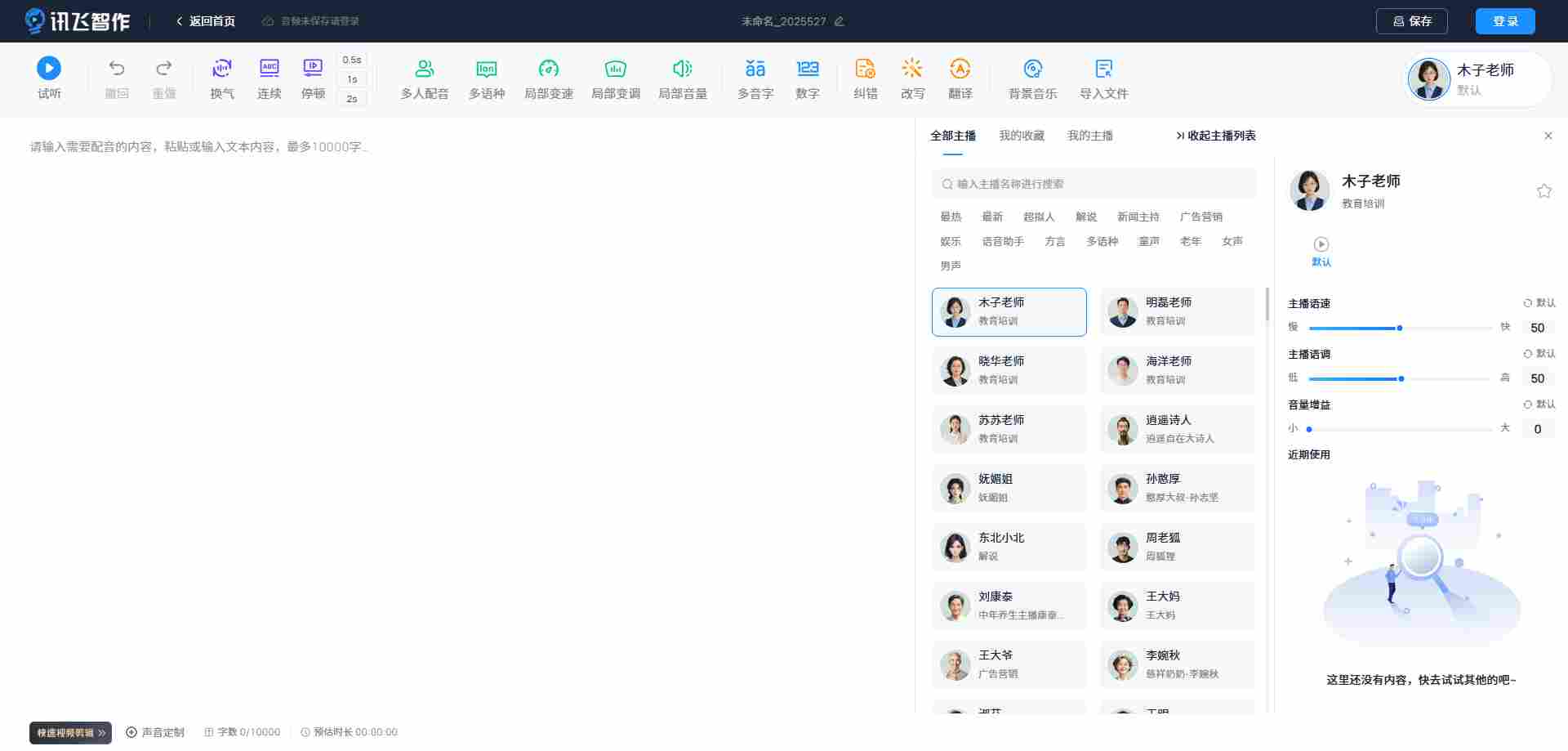Expand the 快速视频剪辑 panel at bottom left

[x=70, y=732]
